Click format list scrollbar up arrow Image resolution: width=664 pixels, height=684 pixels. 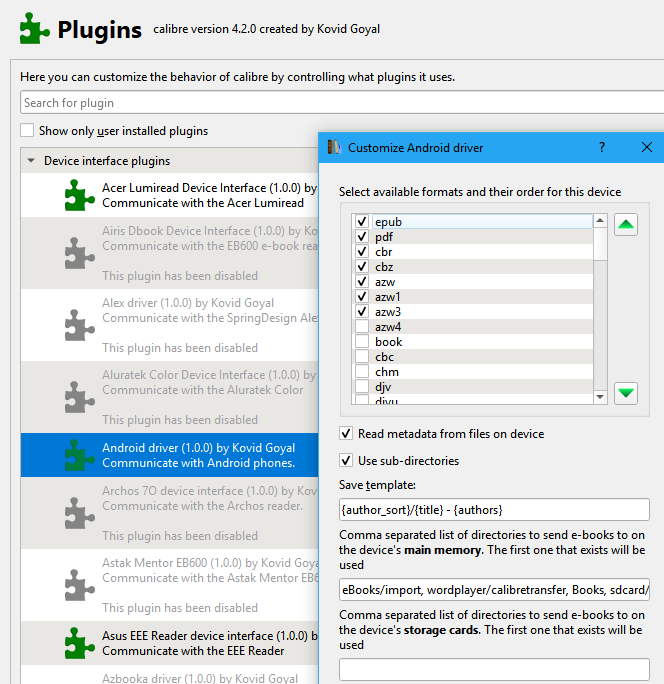[x=600, y=221]
